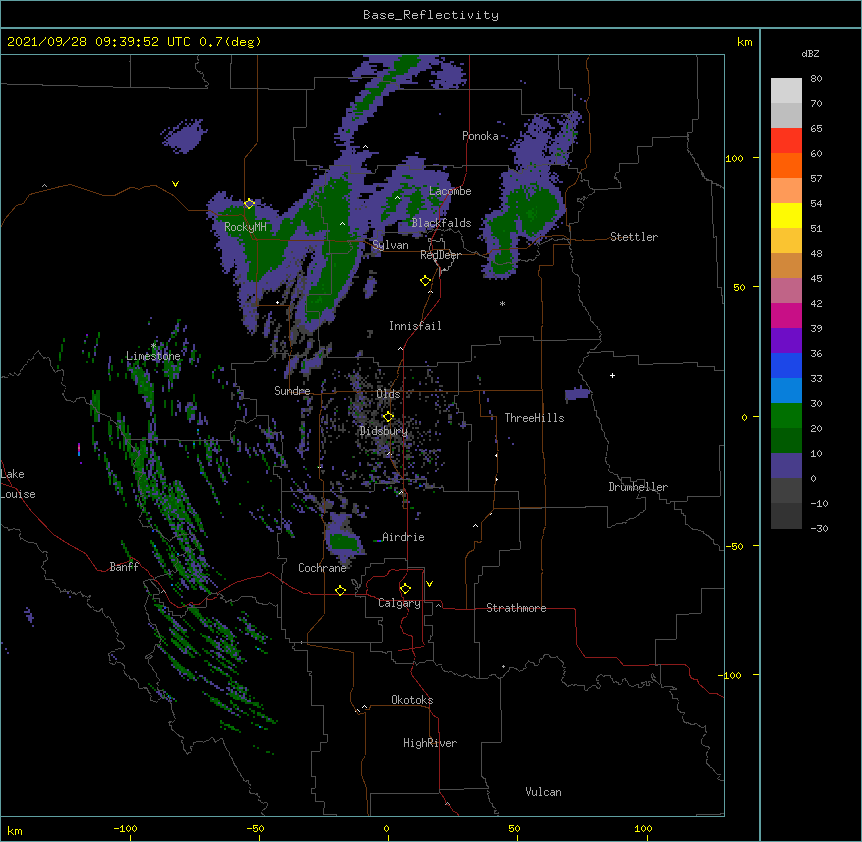Image resolution: width=862 pixels, height=842 pixels.
Task: Click the Lacombe city label
Action: click(450, 191)
